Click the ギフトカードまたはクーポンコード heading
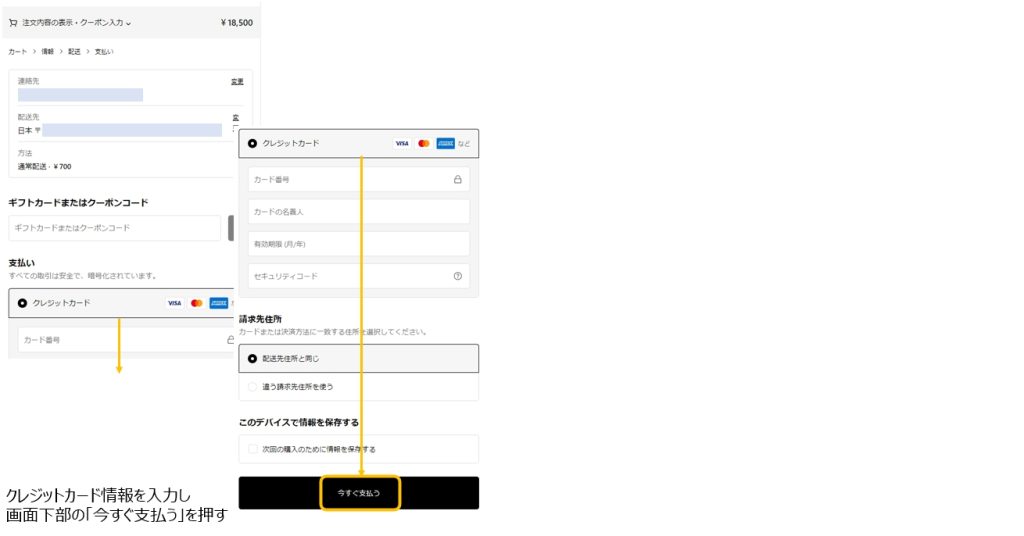 point(78,203)
